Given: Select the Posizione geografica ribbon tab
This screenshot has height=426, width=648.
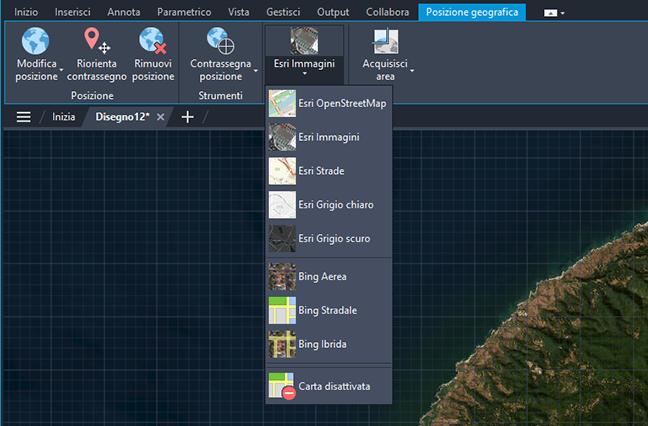Looking at the screenshot, I should tap(472, 12).
